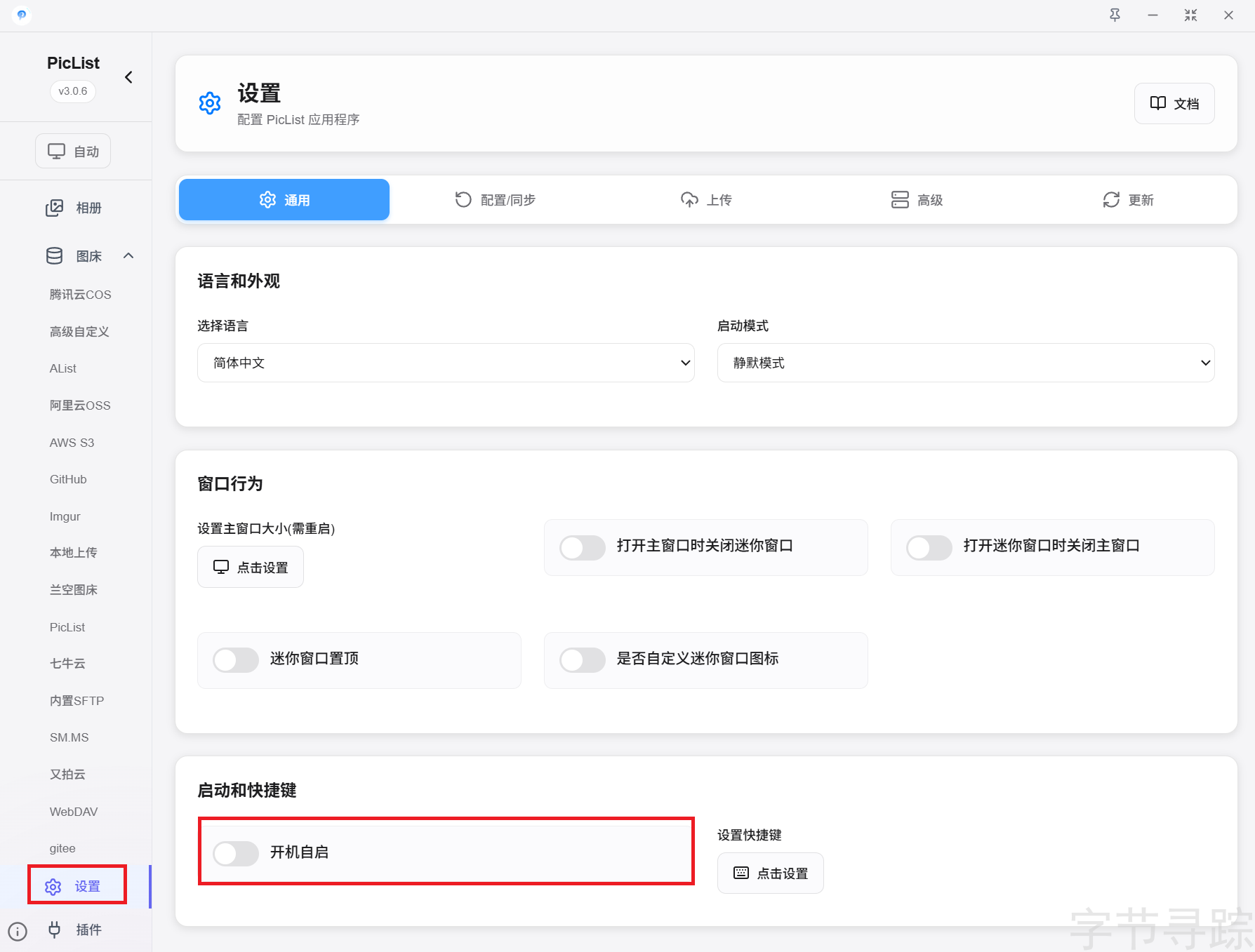Viewport: 1255px width, 952px height.
Task: Click the 文档 button
Action: pos(1174,104)
